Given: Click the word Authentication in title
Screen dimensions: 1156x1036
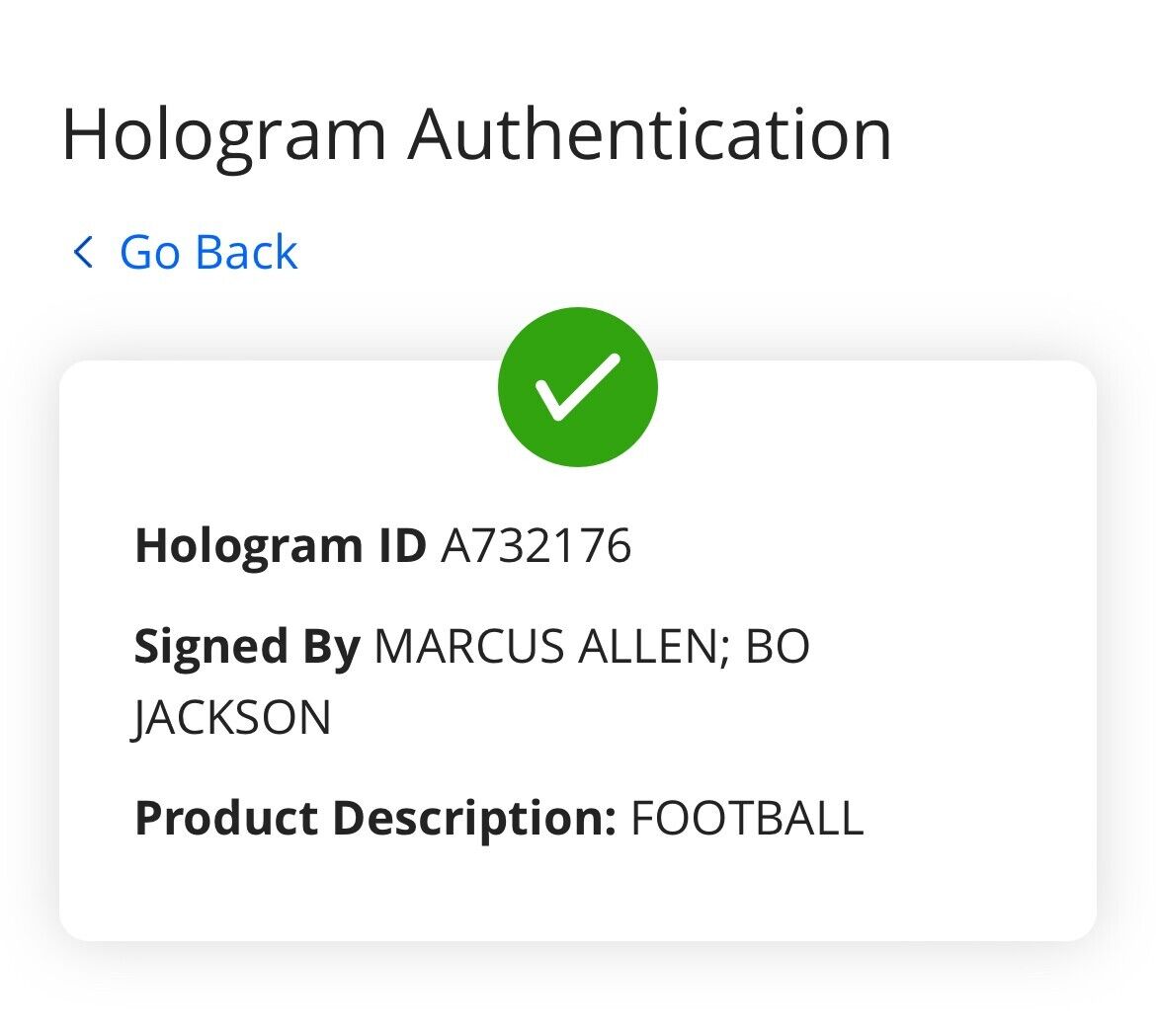Looking at the screenshot, I should tap(650, 134).
